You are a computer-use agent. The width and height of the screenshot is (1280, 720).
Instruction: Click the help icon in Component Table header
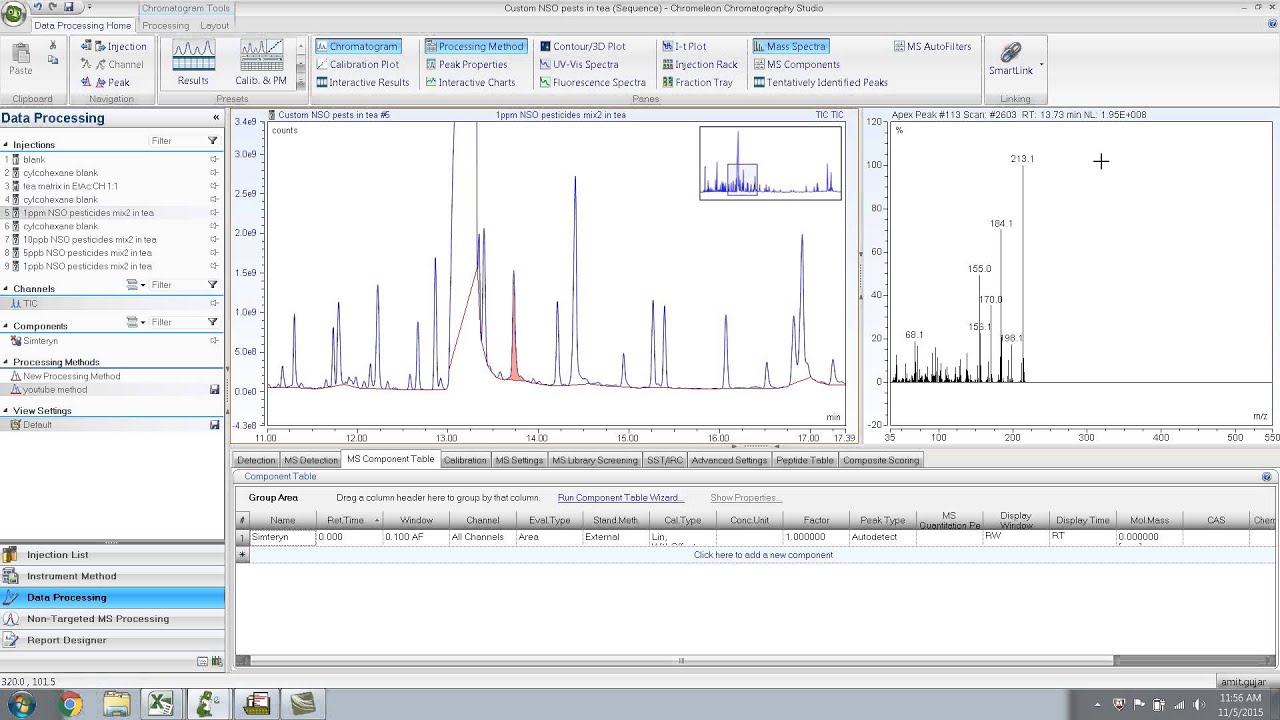click(x=1266, y=477)
